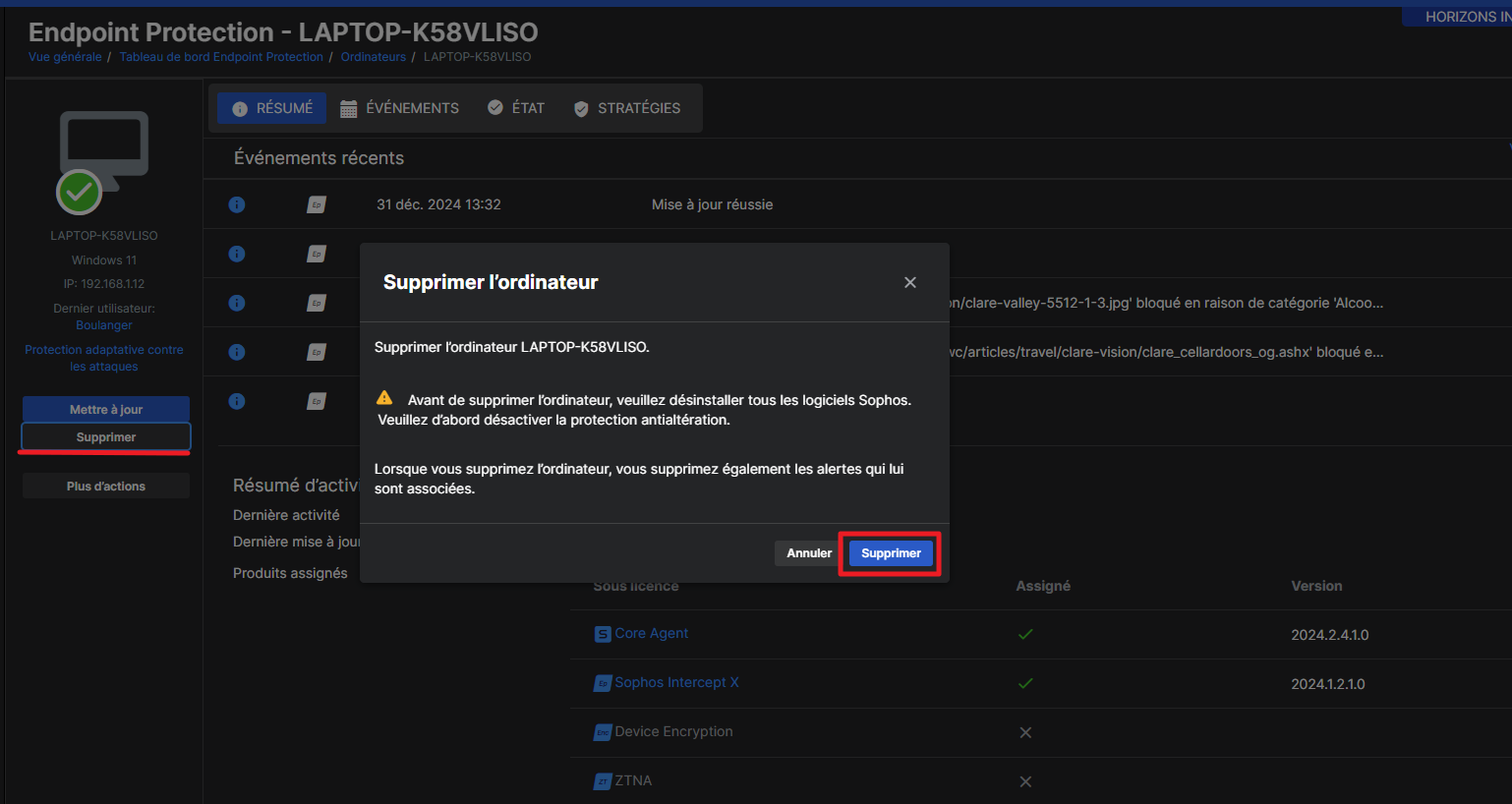The height and width of the screenshot is (804, 1512).
Task: Click the info icon on the clare_cellardoors event row
Action: (x=237, y=352)
